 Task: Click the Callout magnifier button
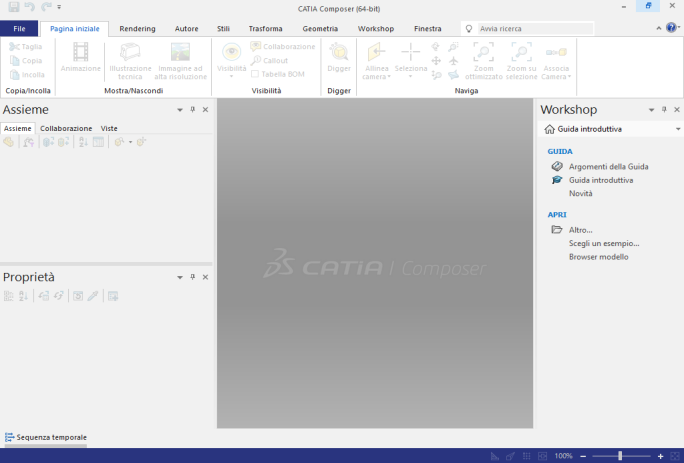[270, 60]
